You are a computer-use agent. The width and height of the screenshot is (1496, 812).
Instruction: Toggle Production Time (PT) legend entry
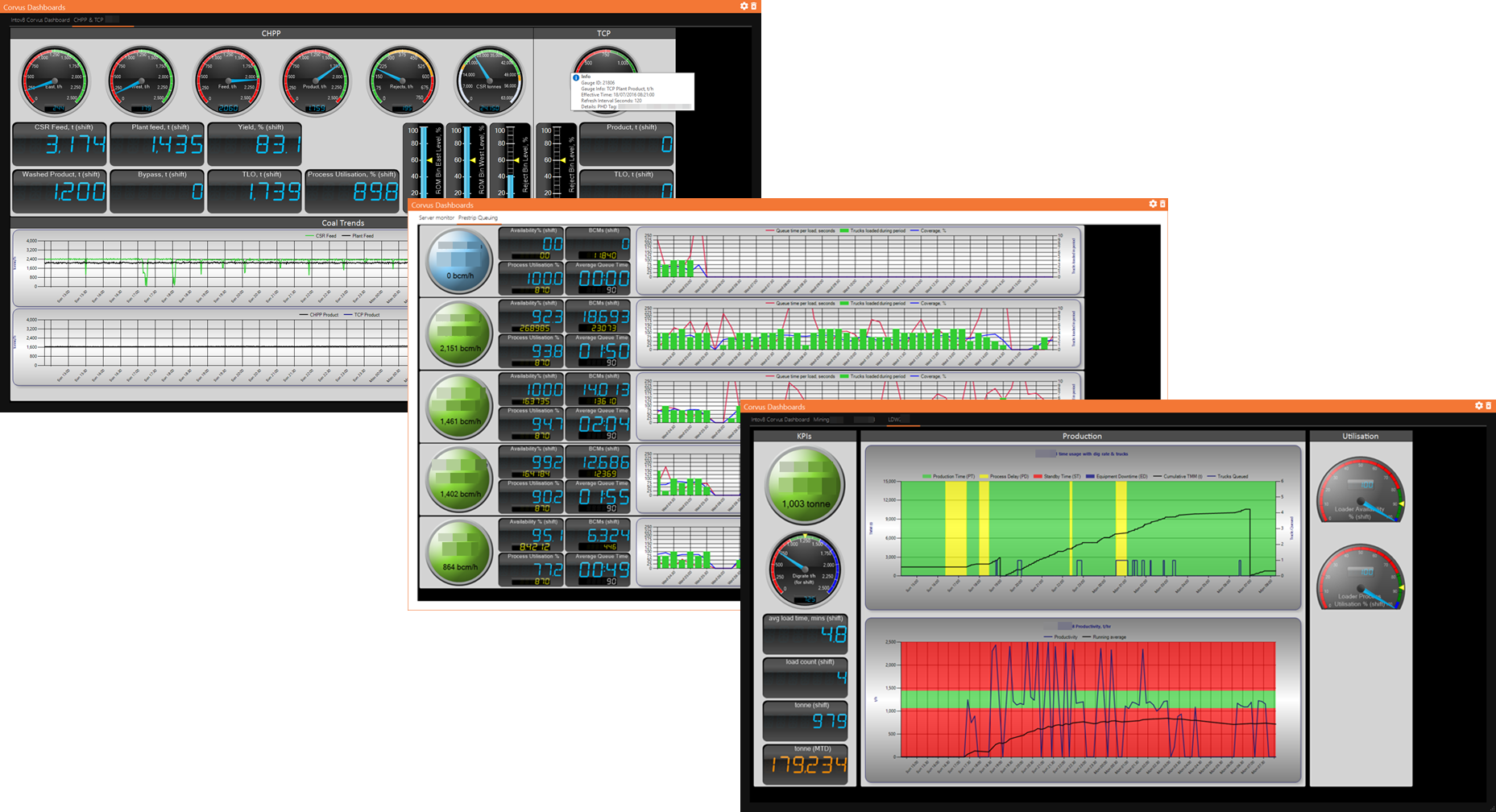(948, 476)
